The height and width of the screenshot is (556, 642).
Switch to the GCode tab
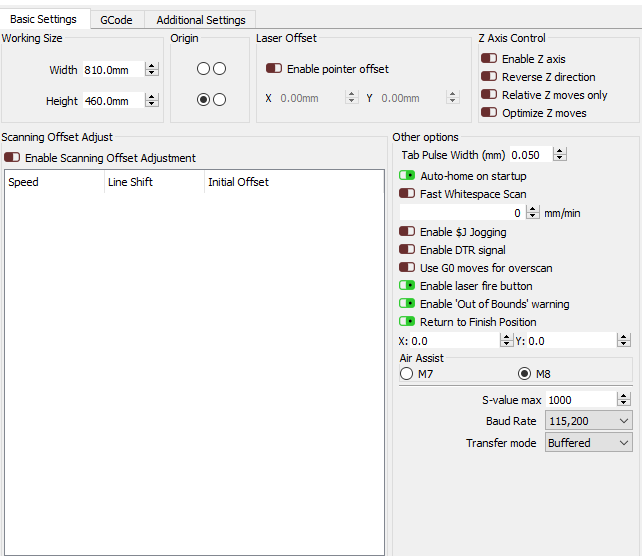pos(116,20)
